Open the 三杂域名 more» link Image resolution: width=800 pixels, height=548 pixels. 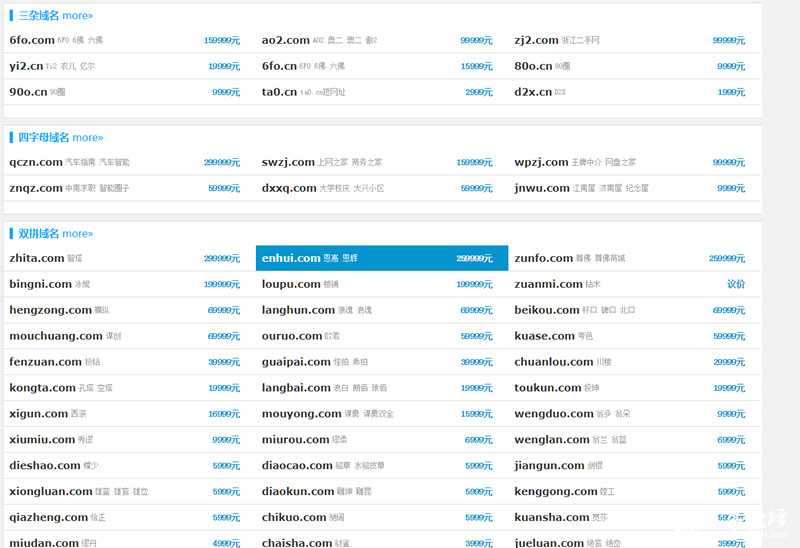click(x=77, y=16)
